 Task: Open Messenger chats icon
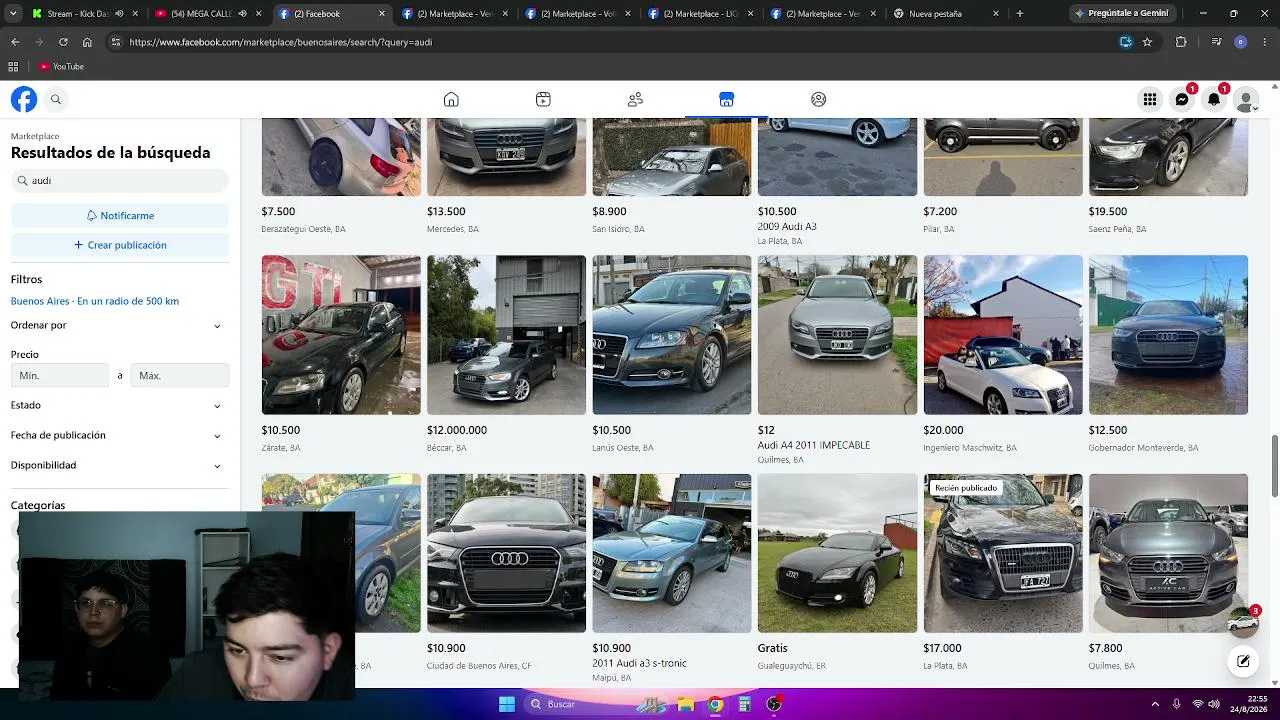point(1182,99)
